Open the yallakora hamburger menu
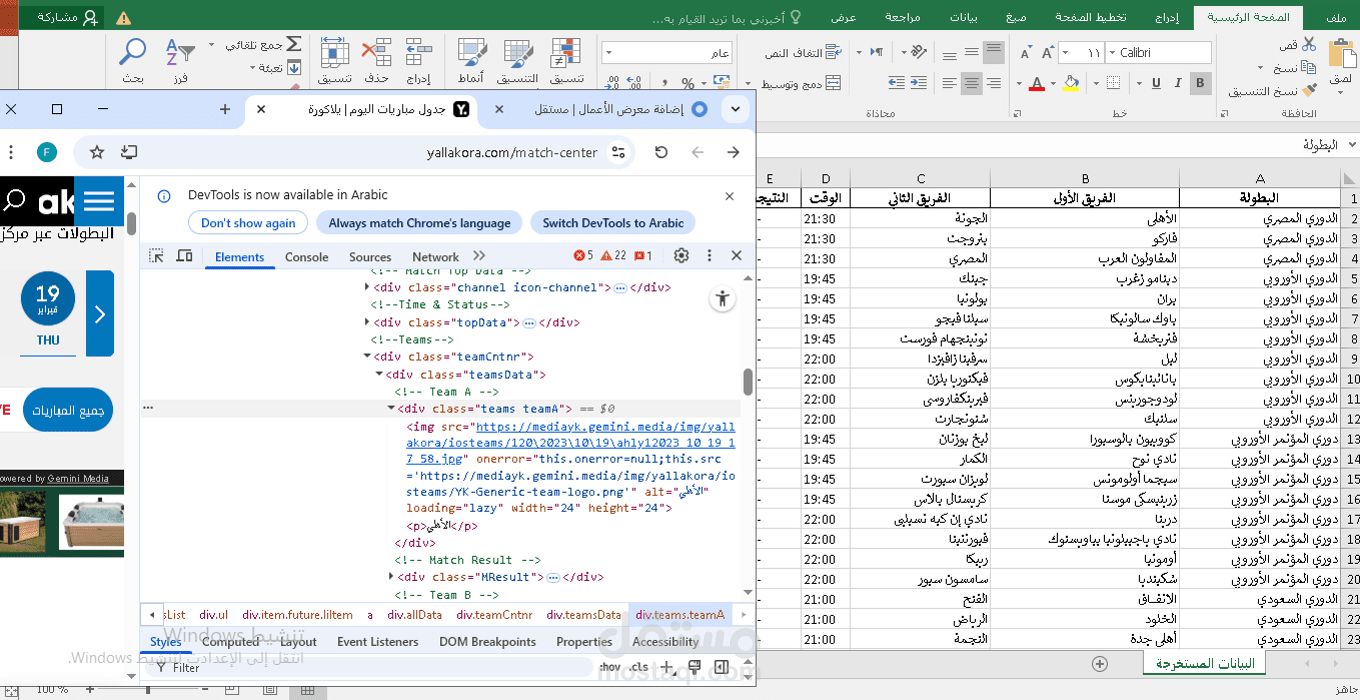This screenshot has height=700, width=1360. [x=99, y=202]
